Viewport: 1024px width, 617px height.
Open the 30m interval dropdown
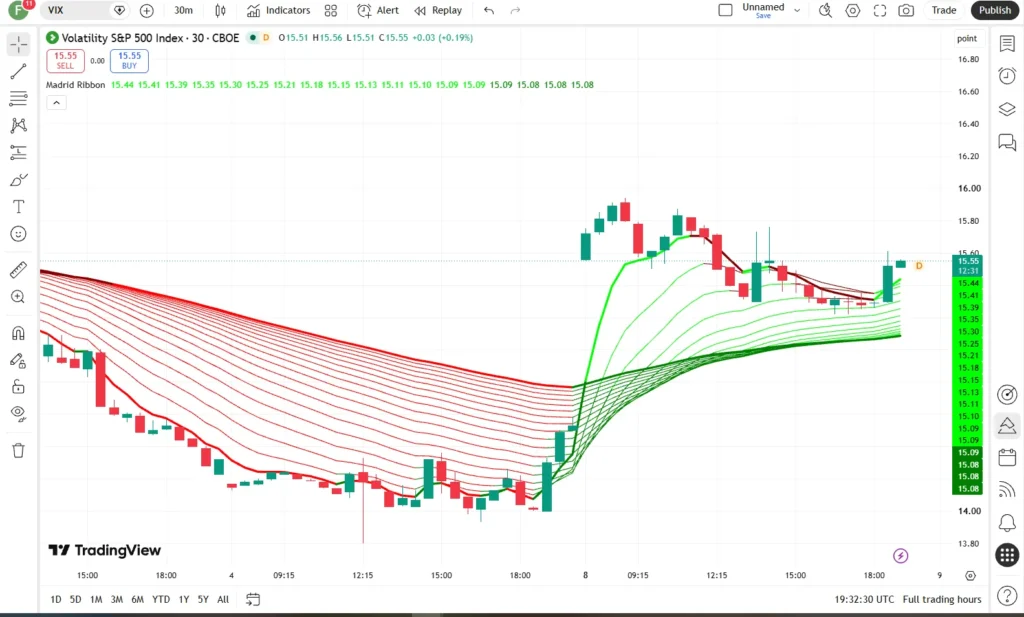(x=184, y=10)
